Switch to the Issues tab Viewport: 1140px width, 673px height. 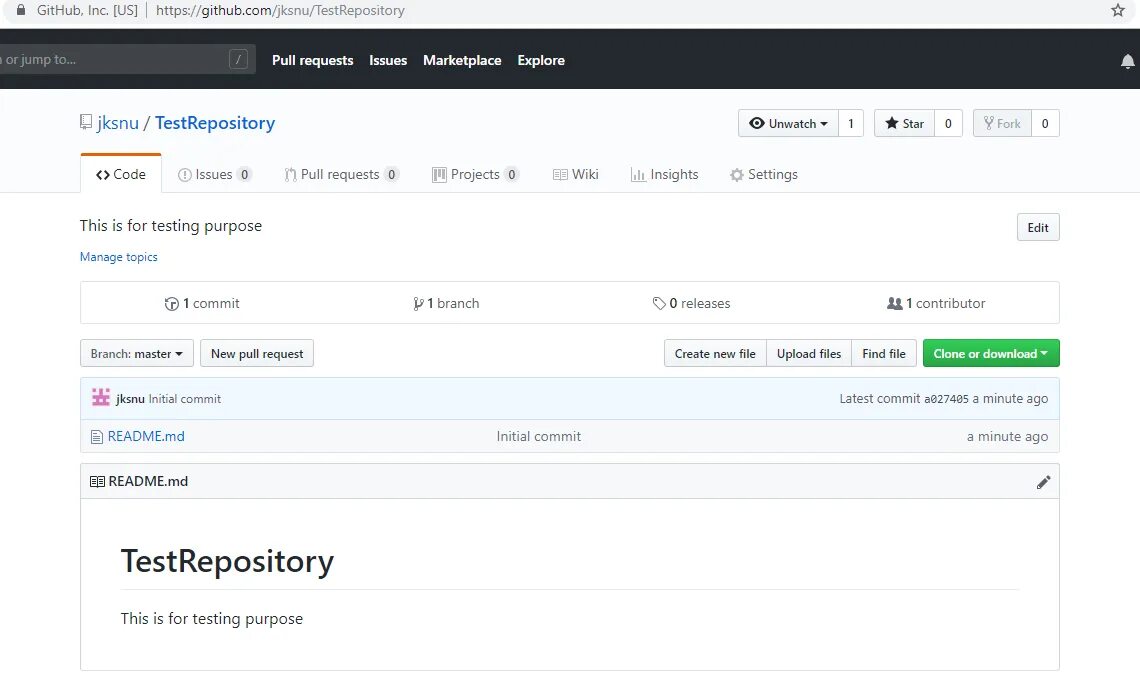point(214,174)
